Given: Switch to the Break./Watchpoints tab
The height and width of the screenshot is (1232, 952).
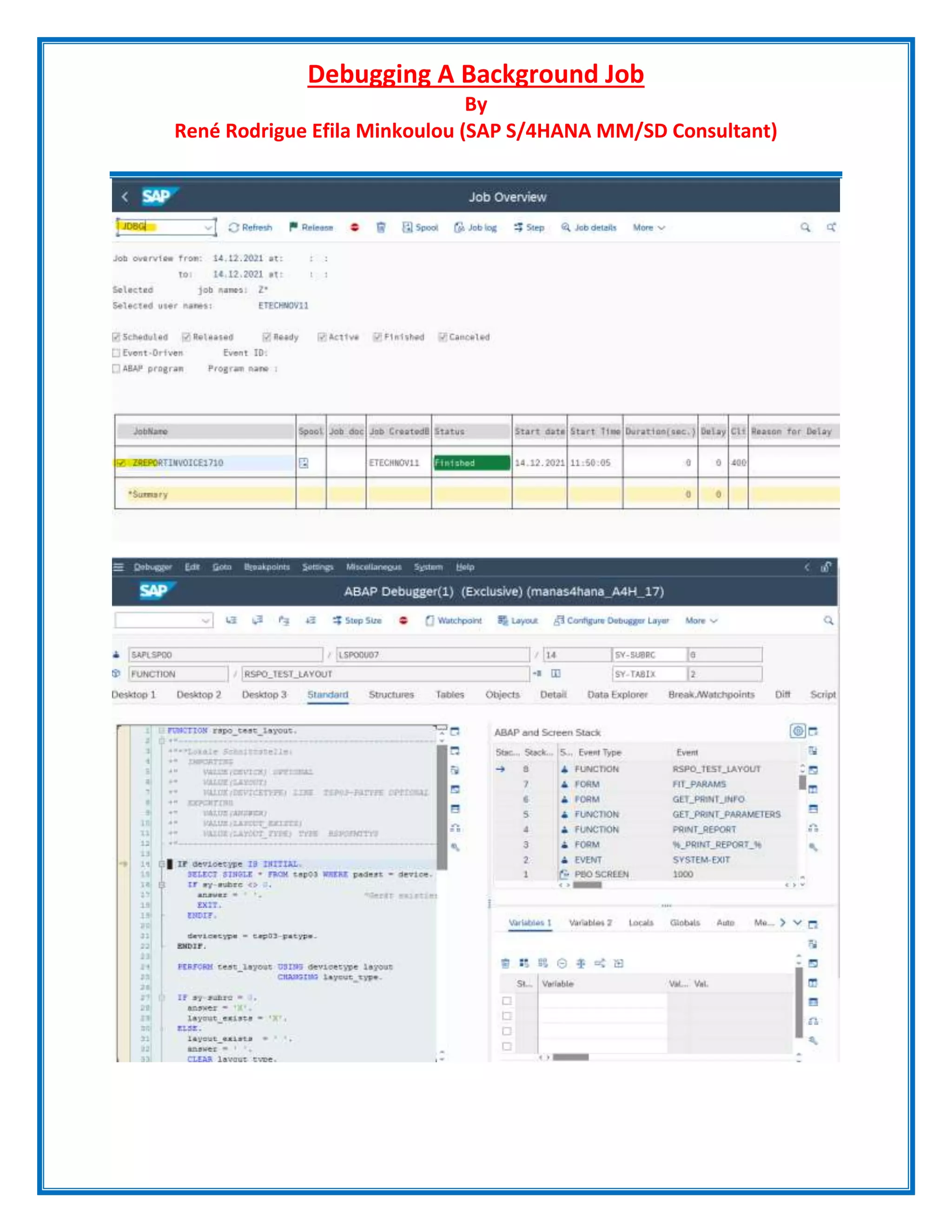Looking at the screenshot, I should click(711, 695).
